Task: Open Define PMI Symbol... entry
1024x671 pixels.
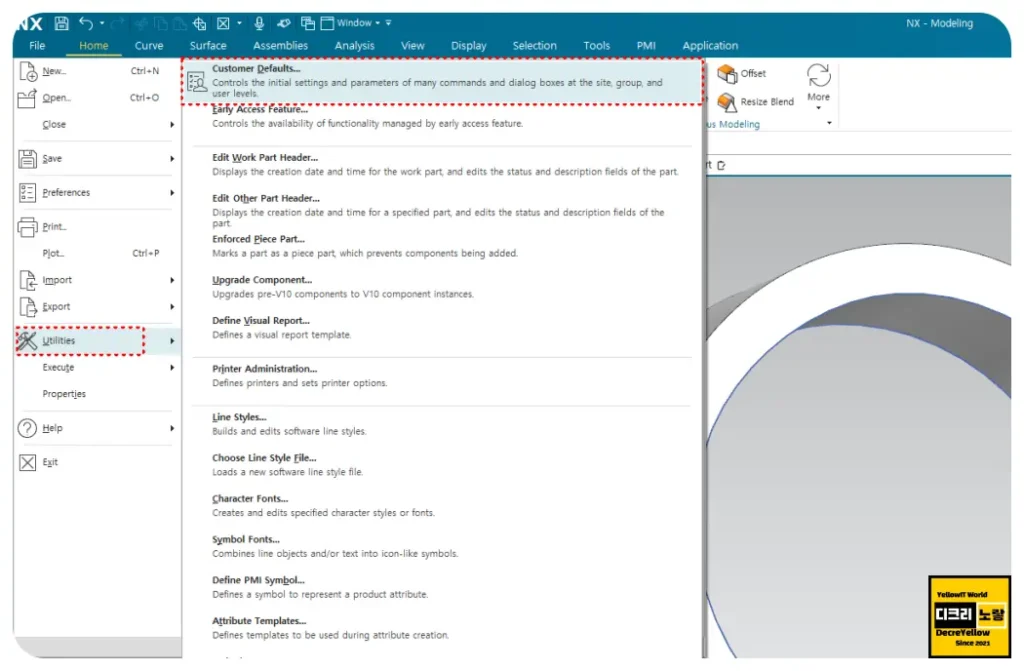Action: 258,580
